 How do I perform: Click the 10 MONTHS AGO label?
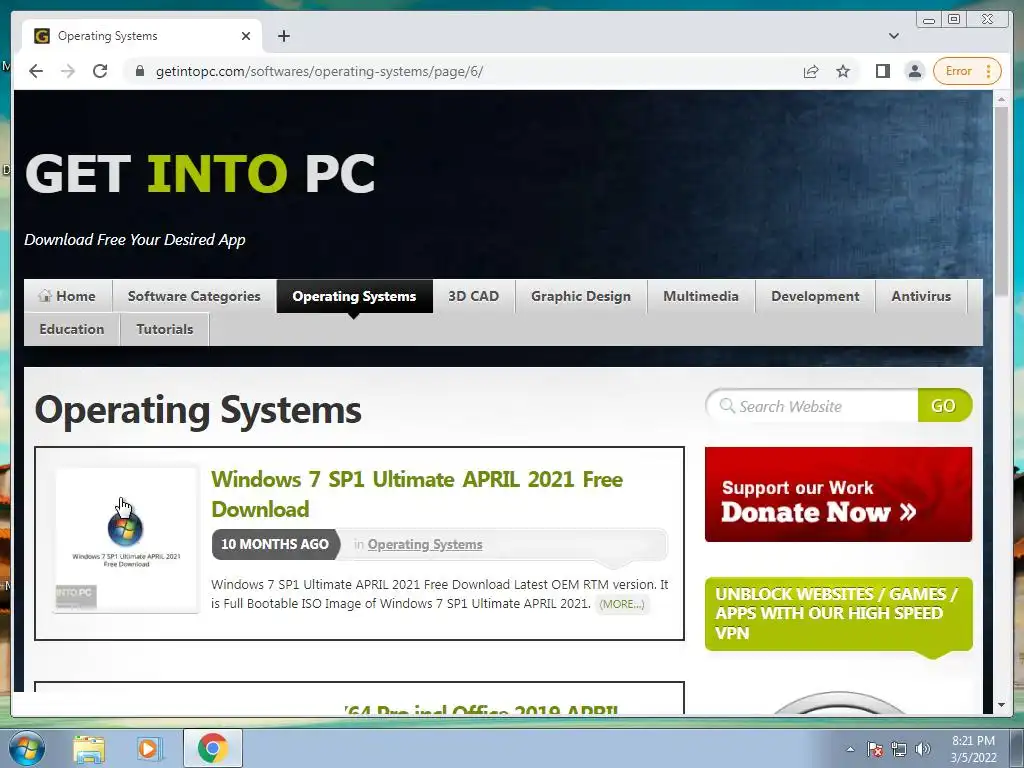click(x=275, y=544)
